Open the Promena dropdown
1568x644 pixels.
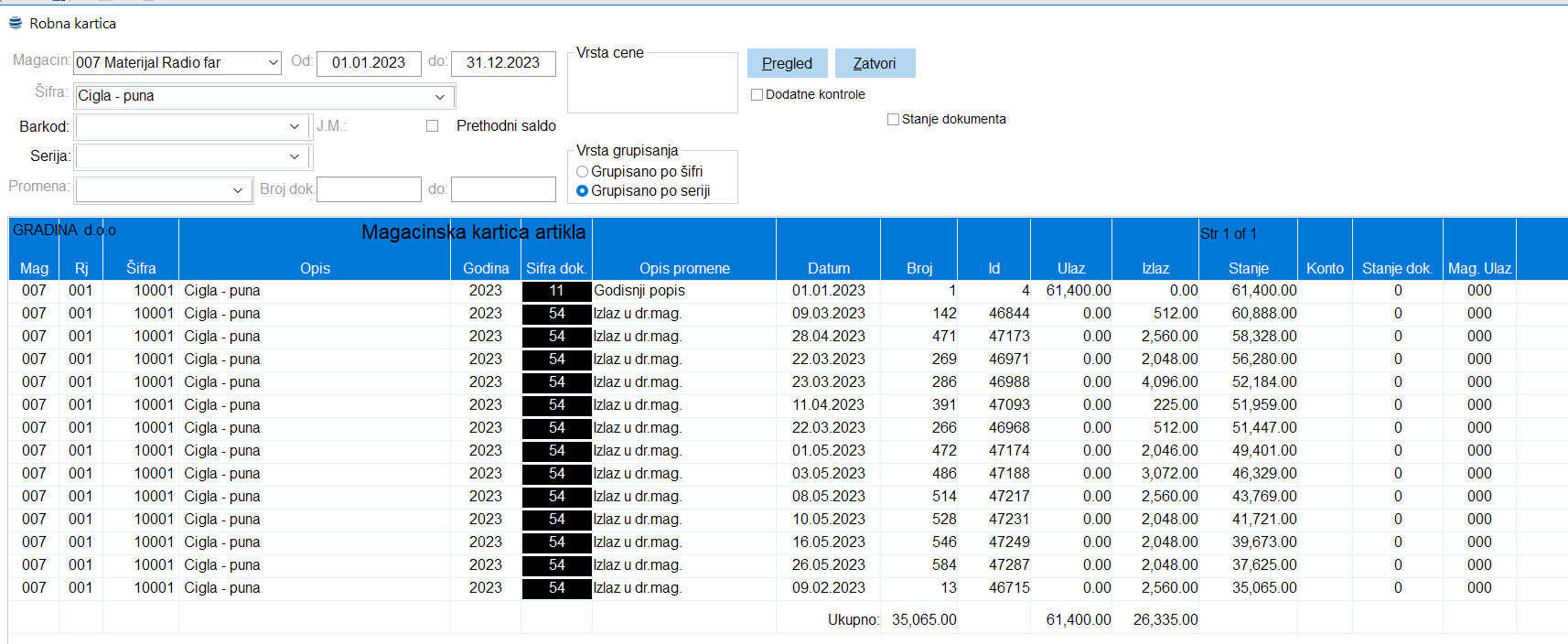238,190
